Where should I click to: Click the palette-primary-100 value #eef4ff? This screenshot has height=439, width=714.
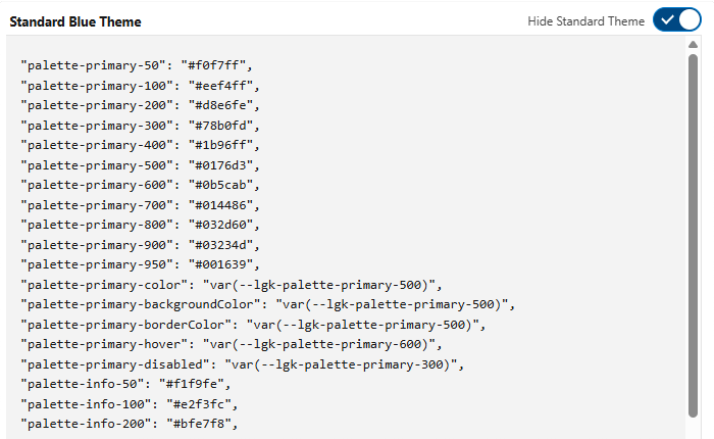pyautogui.click(x=220, y=86)
